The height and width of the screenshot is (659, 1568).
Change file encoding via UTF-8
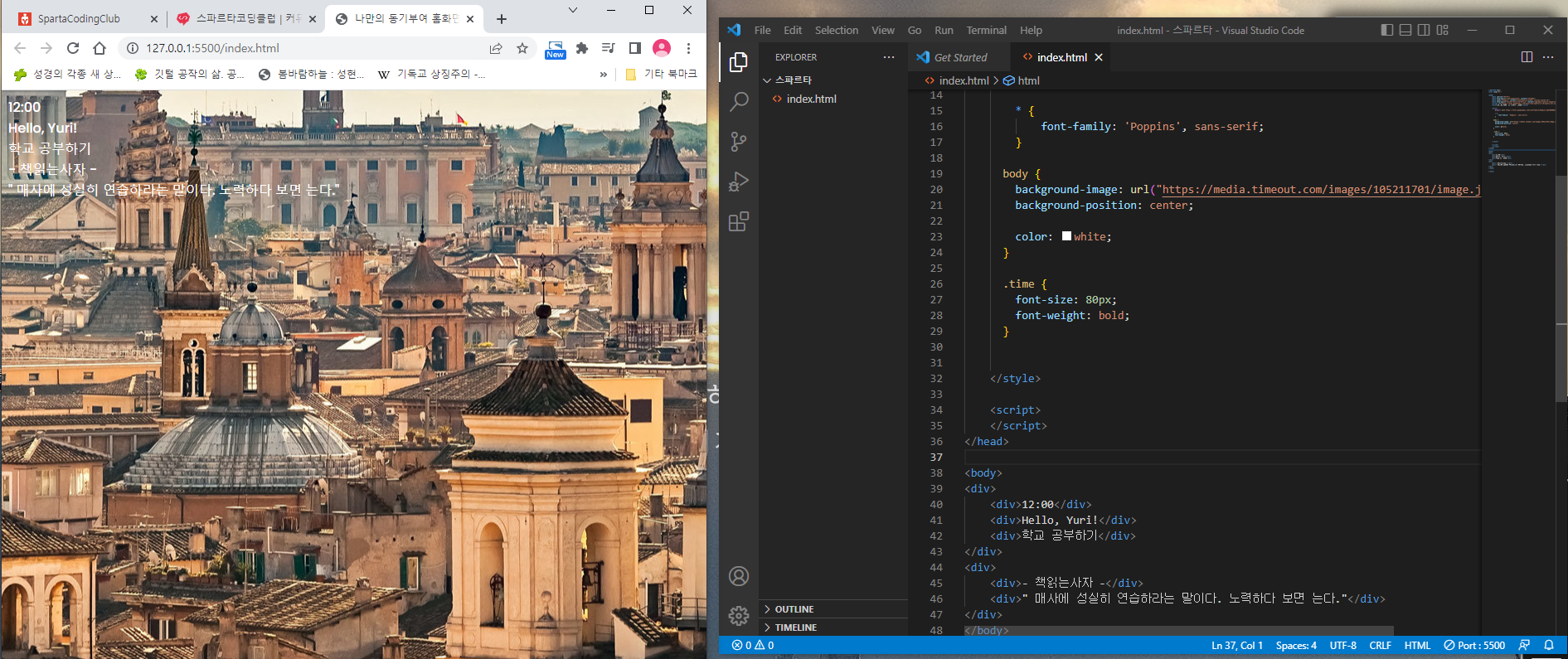(x=1343, y=645)
